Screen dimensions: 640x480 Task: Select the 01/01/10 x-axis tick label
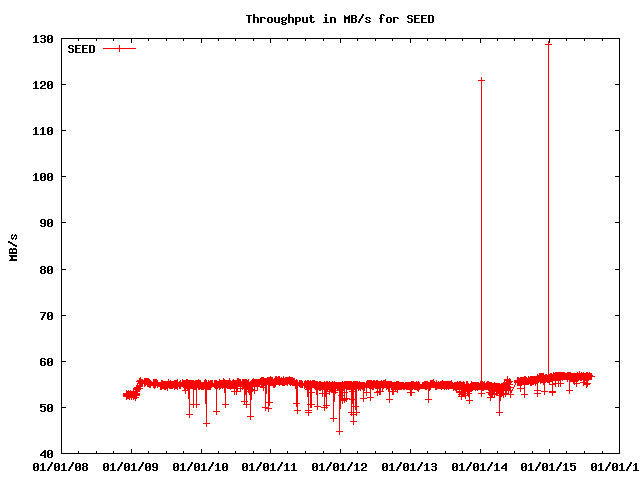point(201,465)
